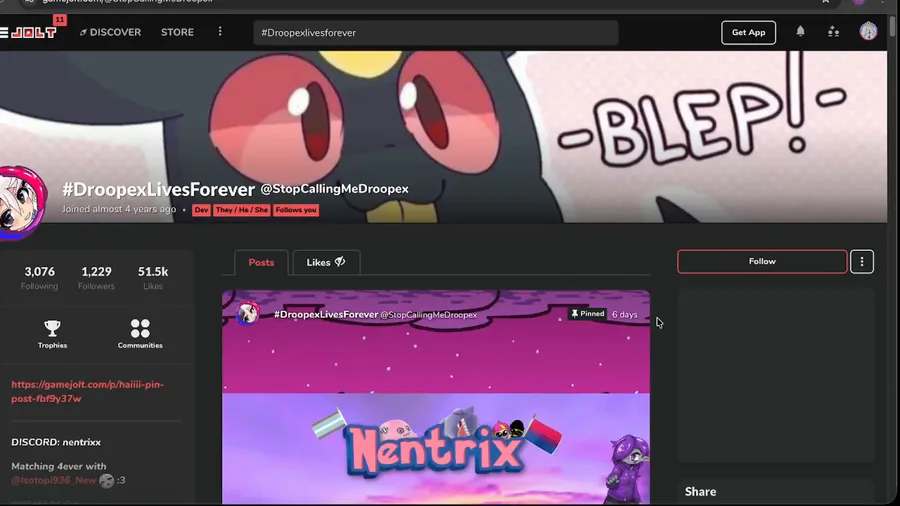900x506 pixels.
Task: Open your account avatar menu
Action: (x=868, y=32)
